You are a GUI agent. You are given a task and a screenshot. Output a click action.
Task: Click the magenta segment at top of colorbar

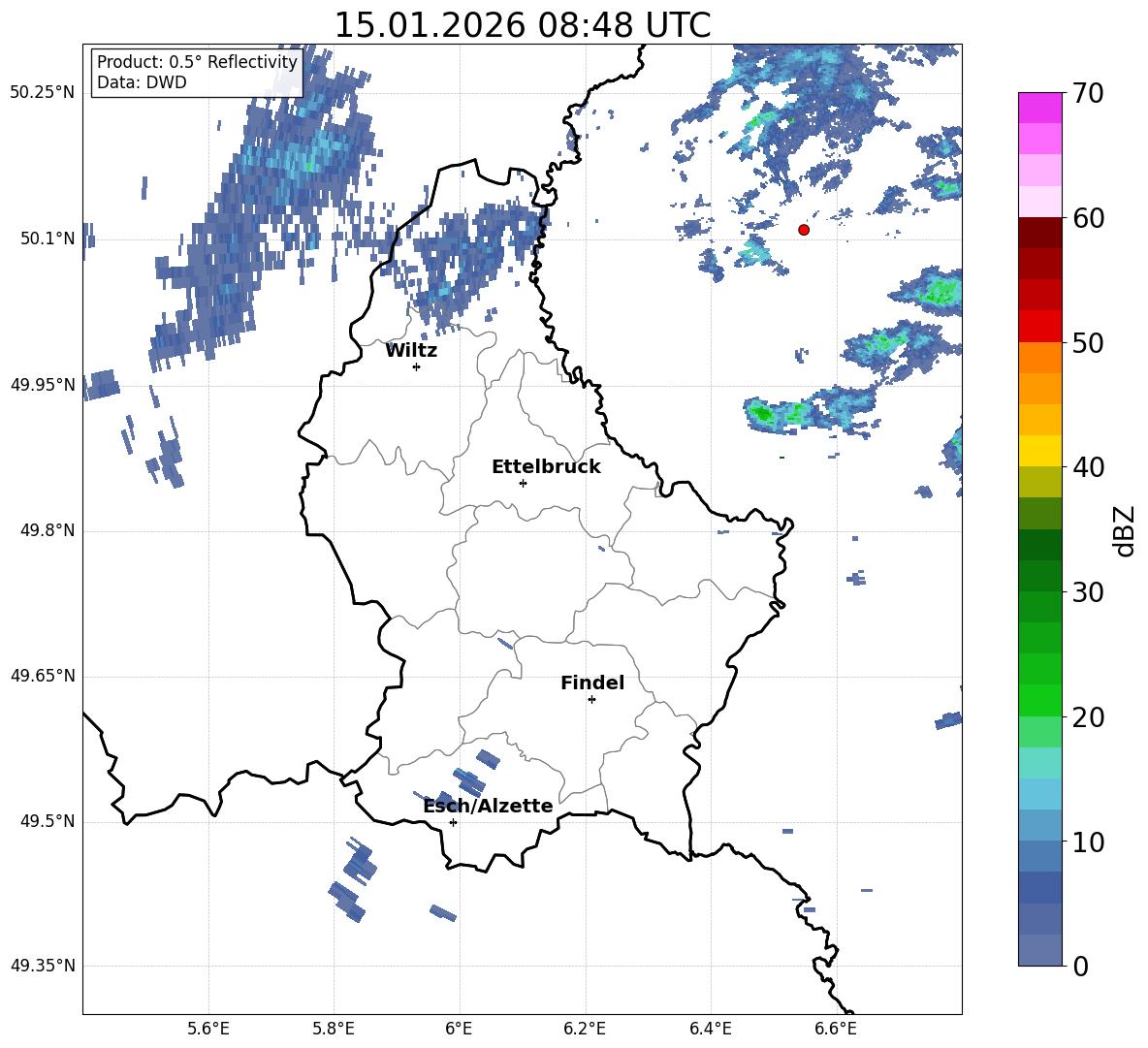1039,108
